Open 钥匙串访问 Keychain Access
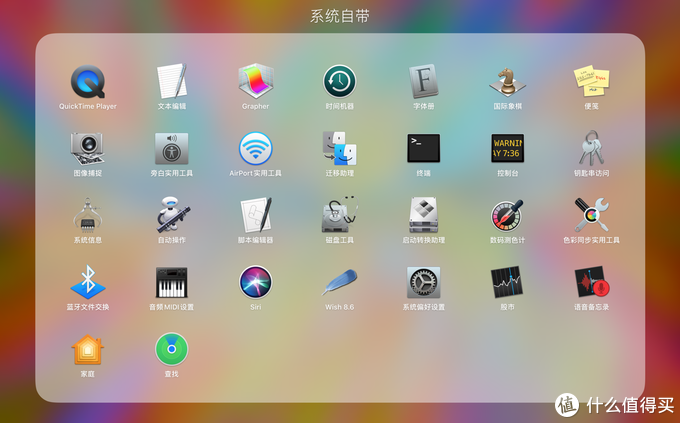 (x=592, y=148)
